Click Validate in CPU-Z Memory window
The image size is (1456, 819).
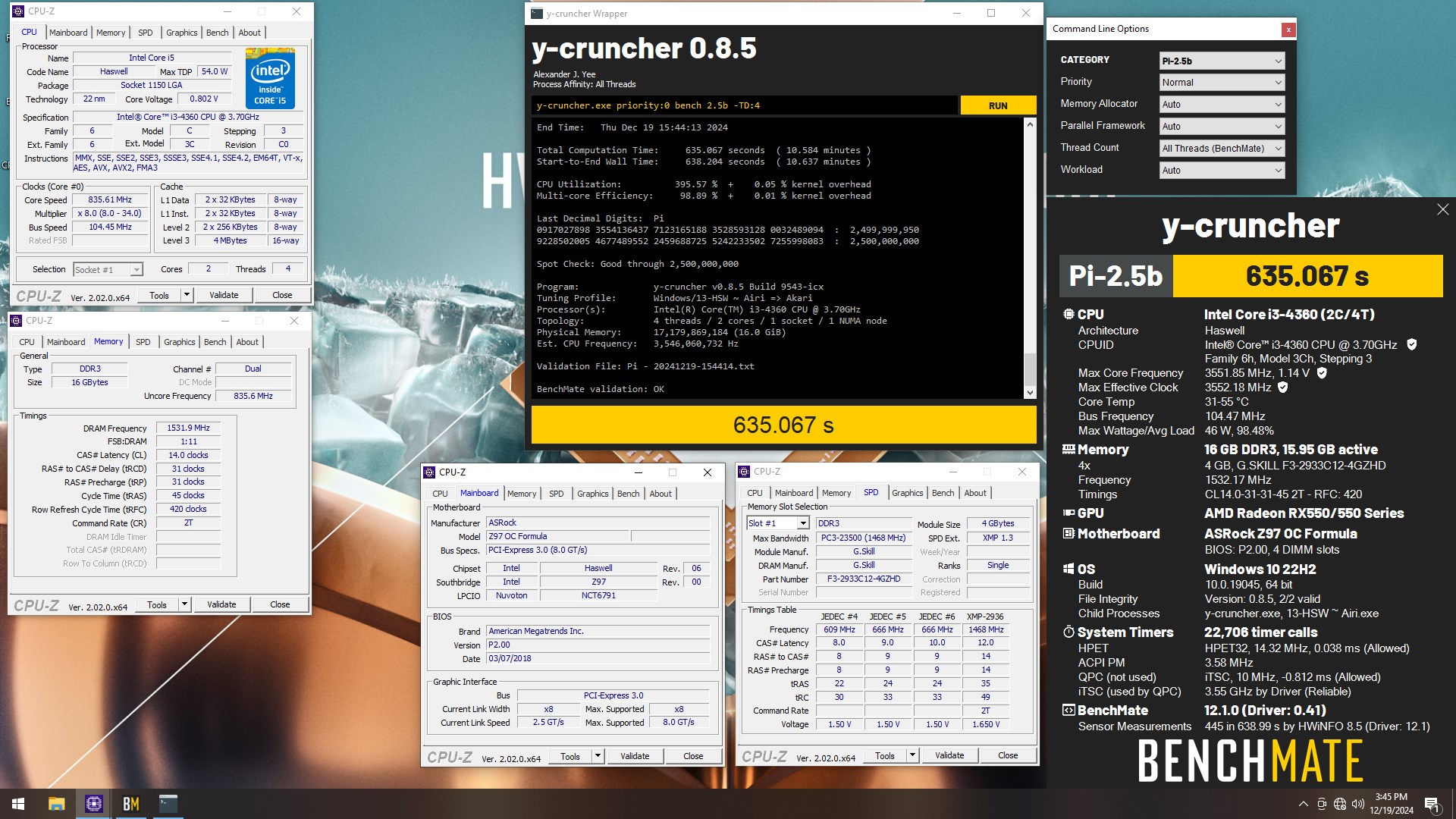pos(221,604)
